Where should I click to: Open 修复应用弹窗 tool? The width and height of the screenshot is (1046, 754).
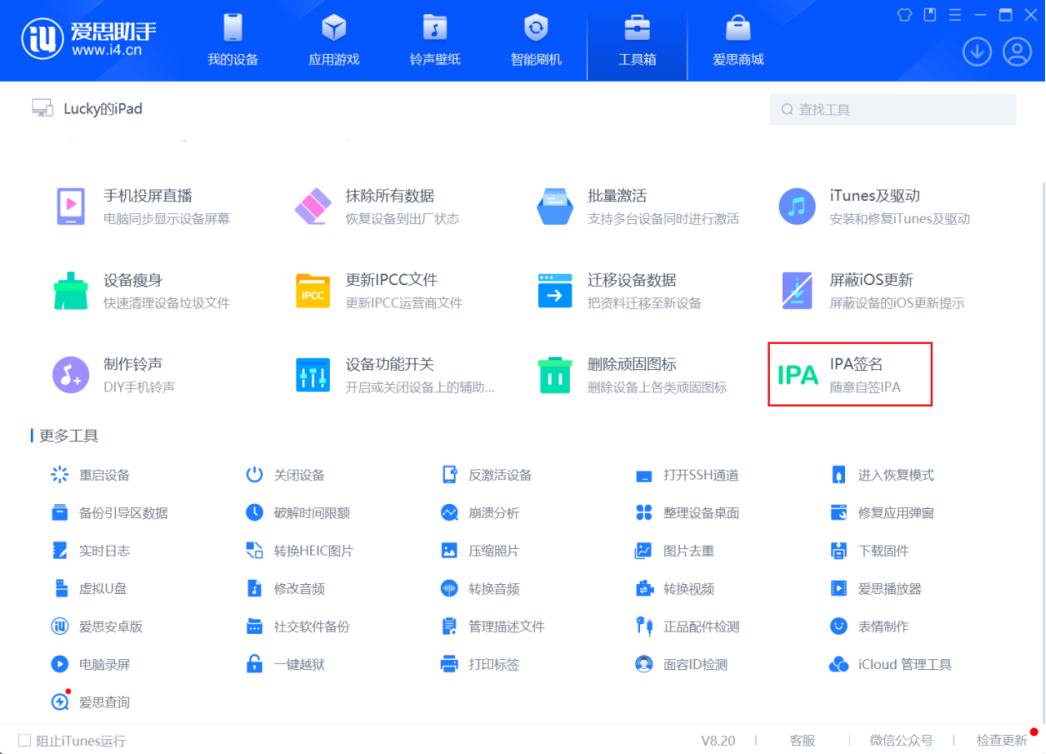pos(882,513)
